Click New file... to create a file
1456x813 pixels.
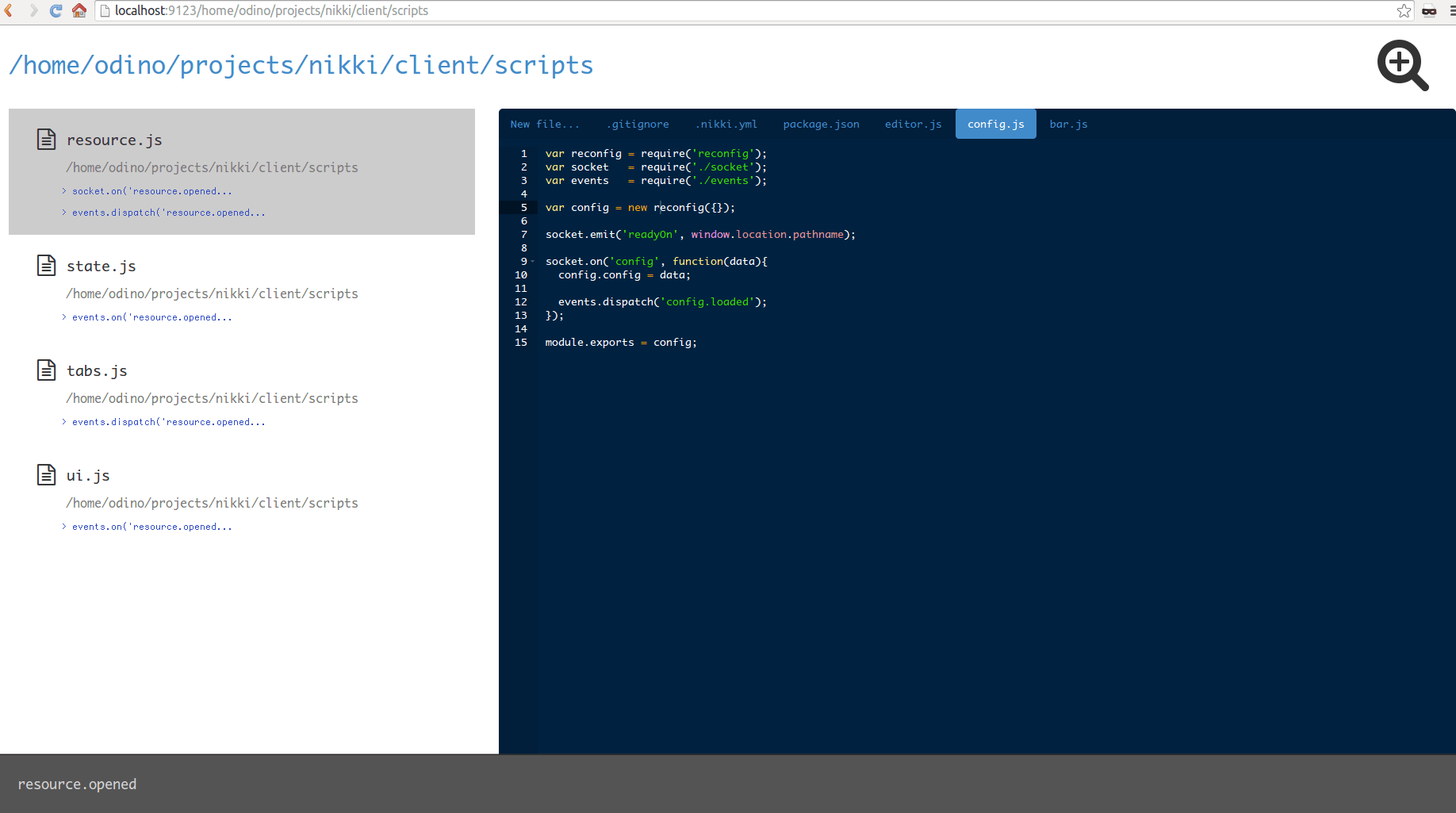(546, 124)
